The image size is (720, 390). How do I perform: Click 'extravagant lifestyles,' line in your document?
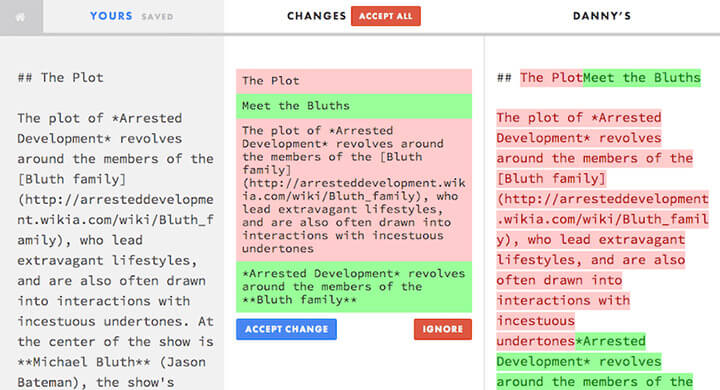pos(107,260)
